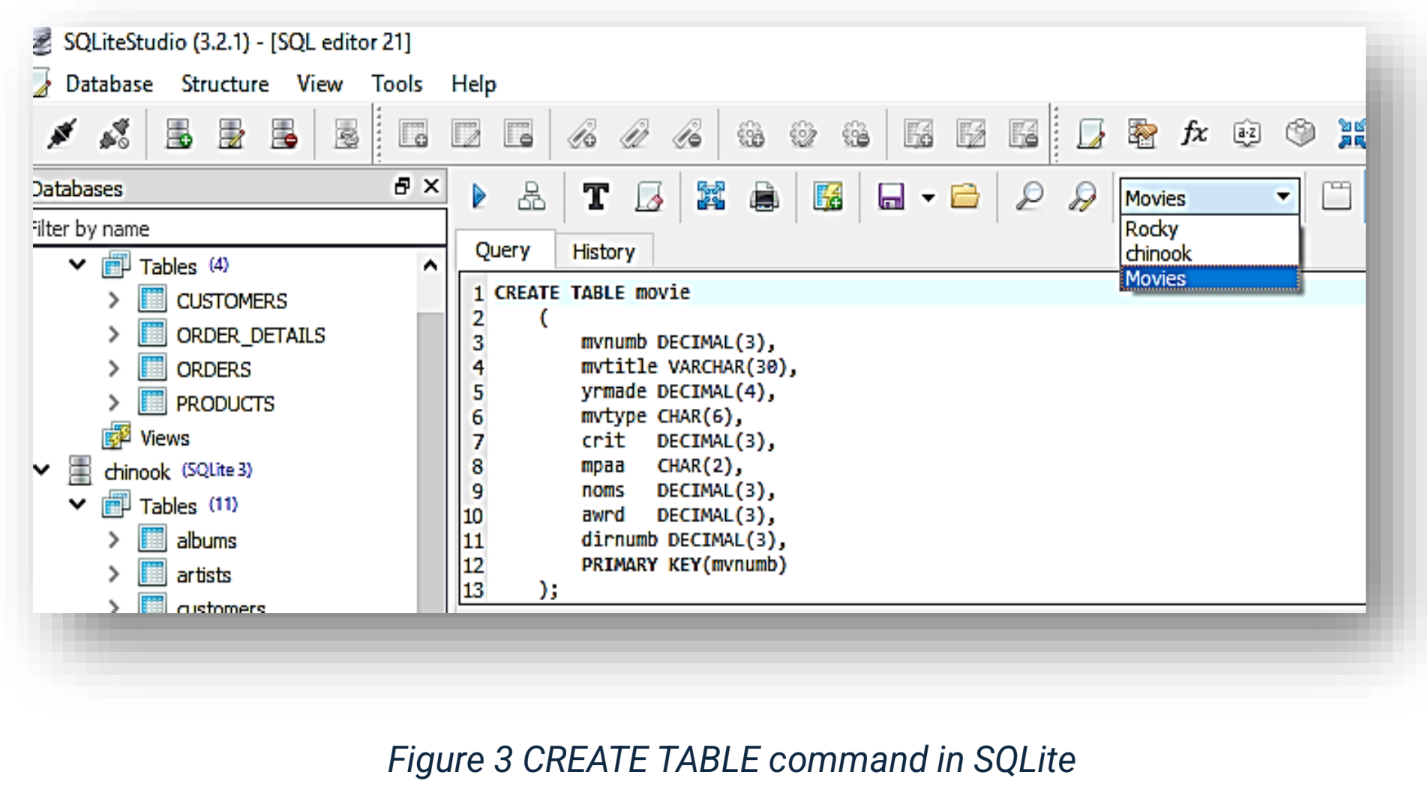This screenshot has height=801, width=1427.
Task: Click the Format SQL (bold T) icon
Action: point(596,197)
